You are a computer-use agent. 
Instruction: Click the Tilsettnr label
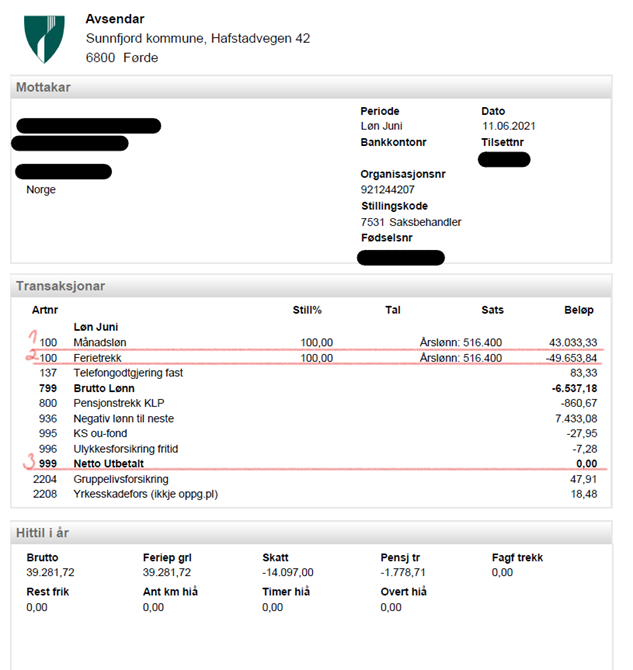pos(502,142)
